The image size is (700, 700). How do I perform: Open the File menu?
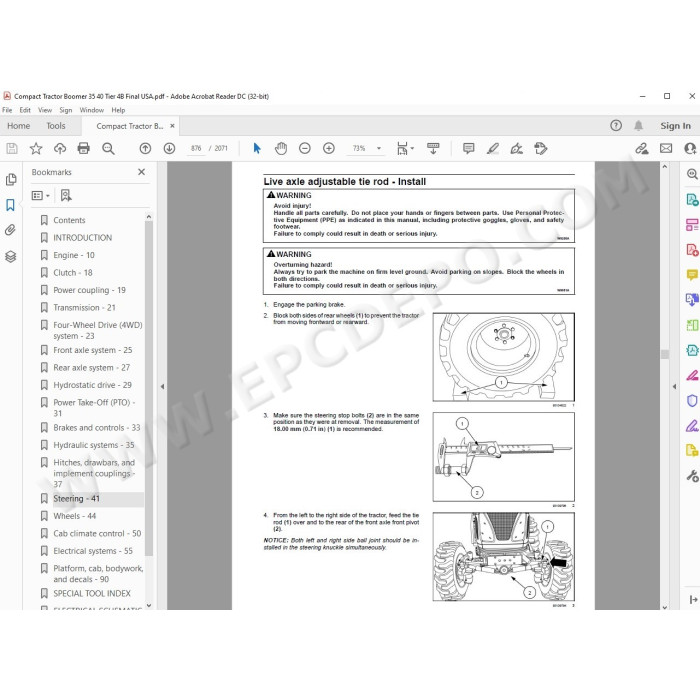[7, 110]
